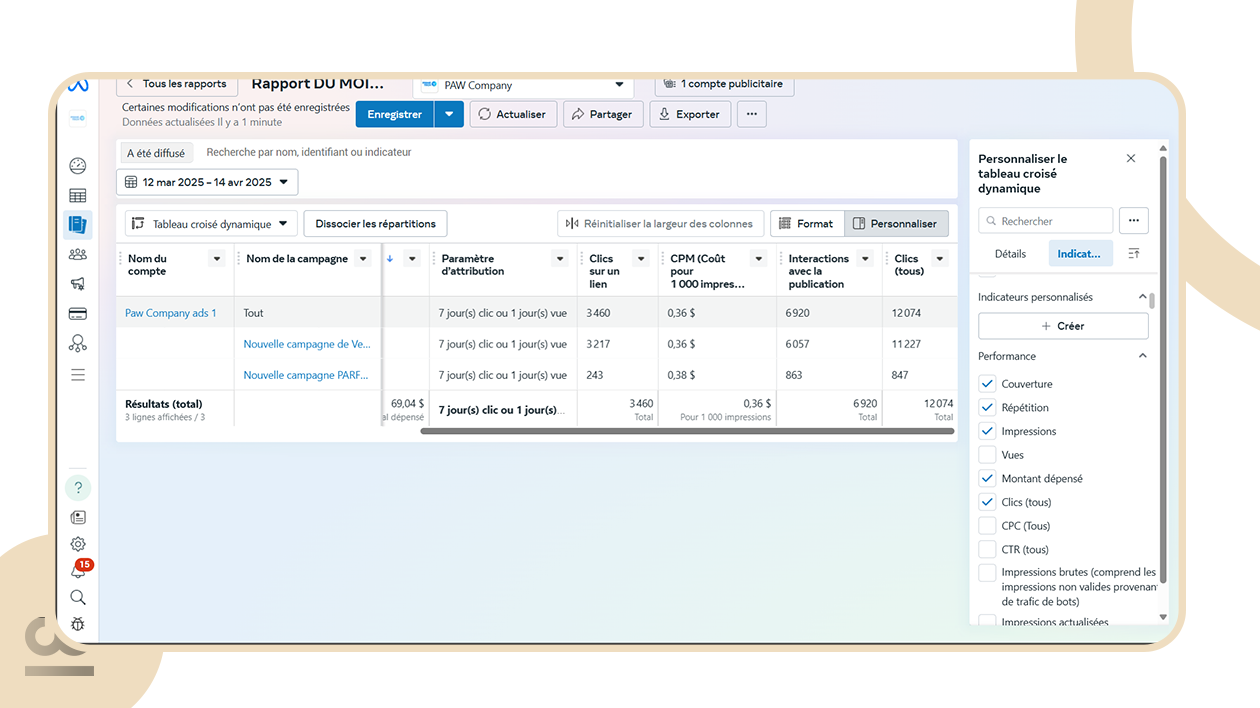Open the account overview gauge icon

coord(78,166)
